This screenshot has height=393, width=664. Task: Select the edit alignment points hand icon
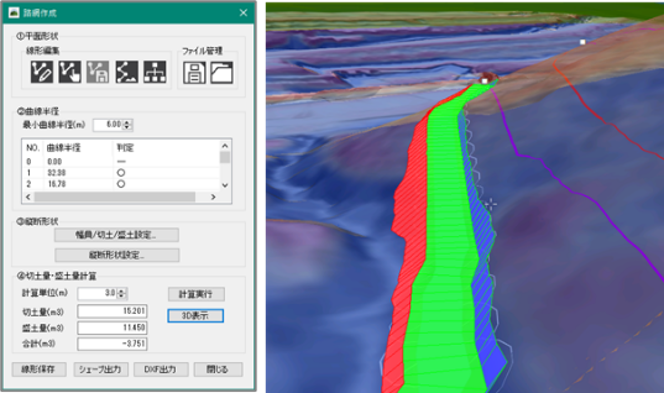pyautogui.click(x=70, y=72)
